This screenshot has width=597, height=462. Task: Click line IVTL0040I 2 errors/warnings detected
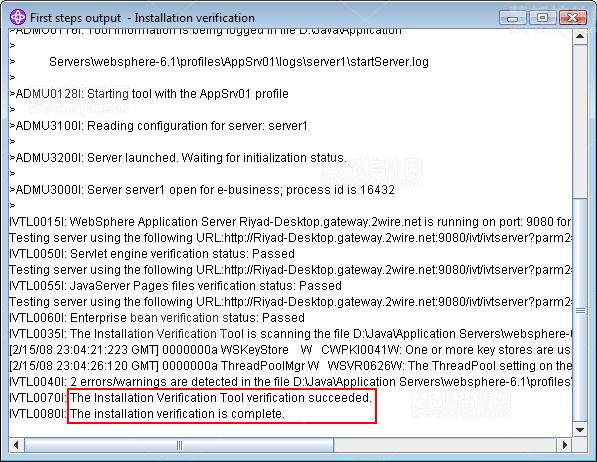(x=290, y=382)
